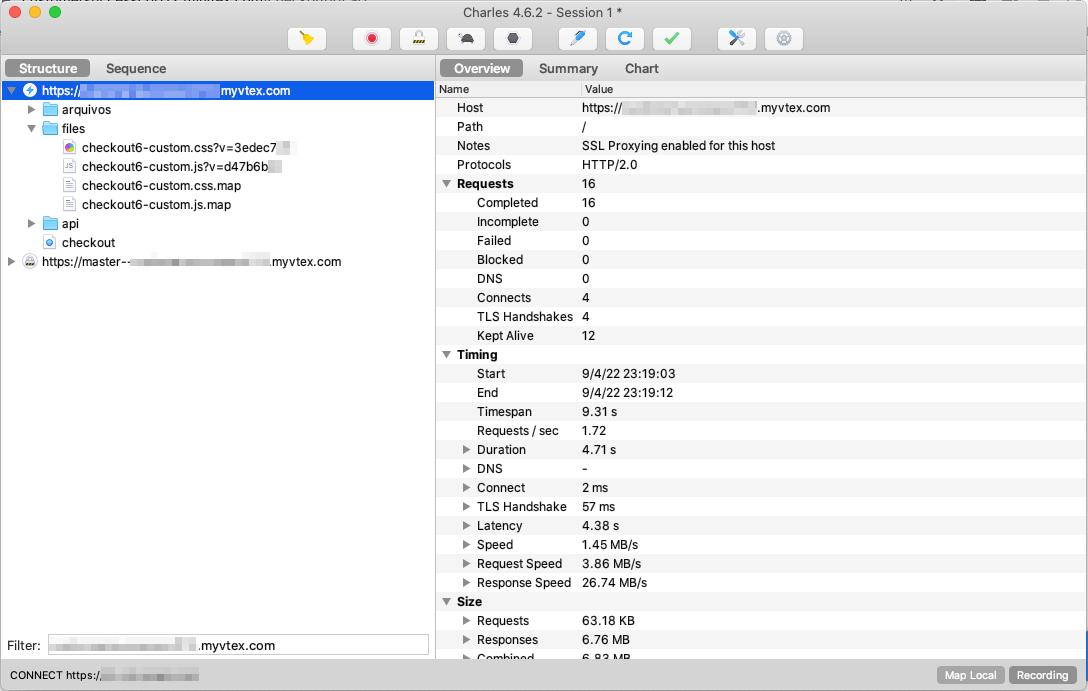Image resolution: width=1088 pixels, height=691 pixels.
Task: Open Tools wrench and screwdriver icon
Action: pyautogui.click(x=737, y=38)
